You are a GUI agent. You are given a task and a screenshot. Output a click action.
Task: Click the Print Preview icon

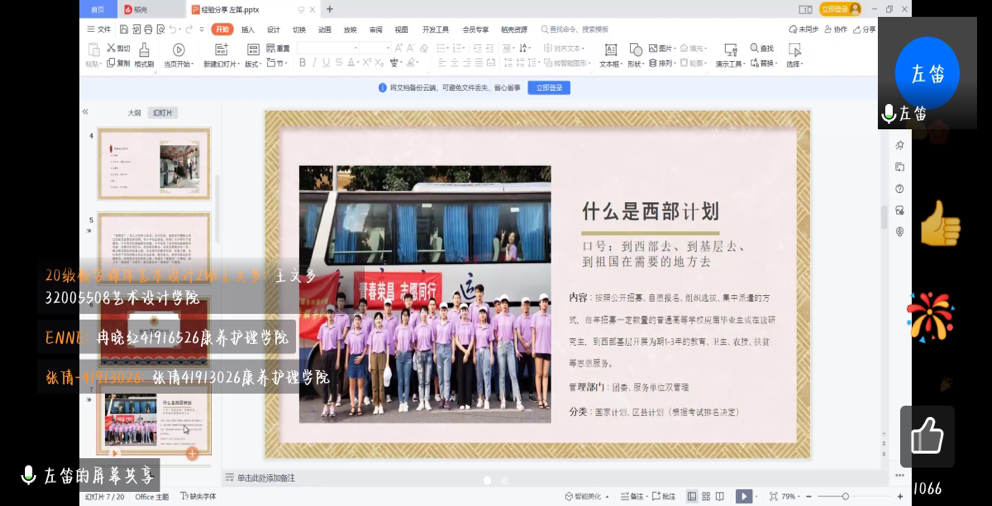160,29
